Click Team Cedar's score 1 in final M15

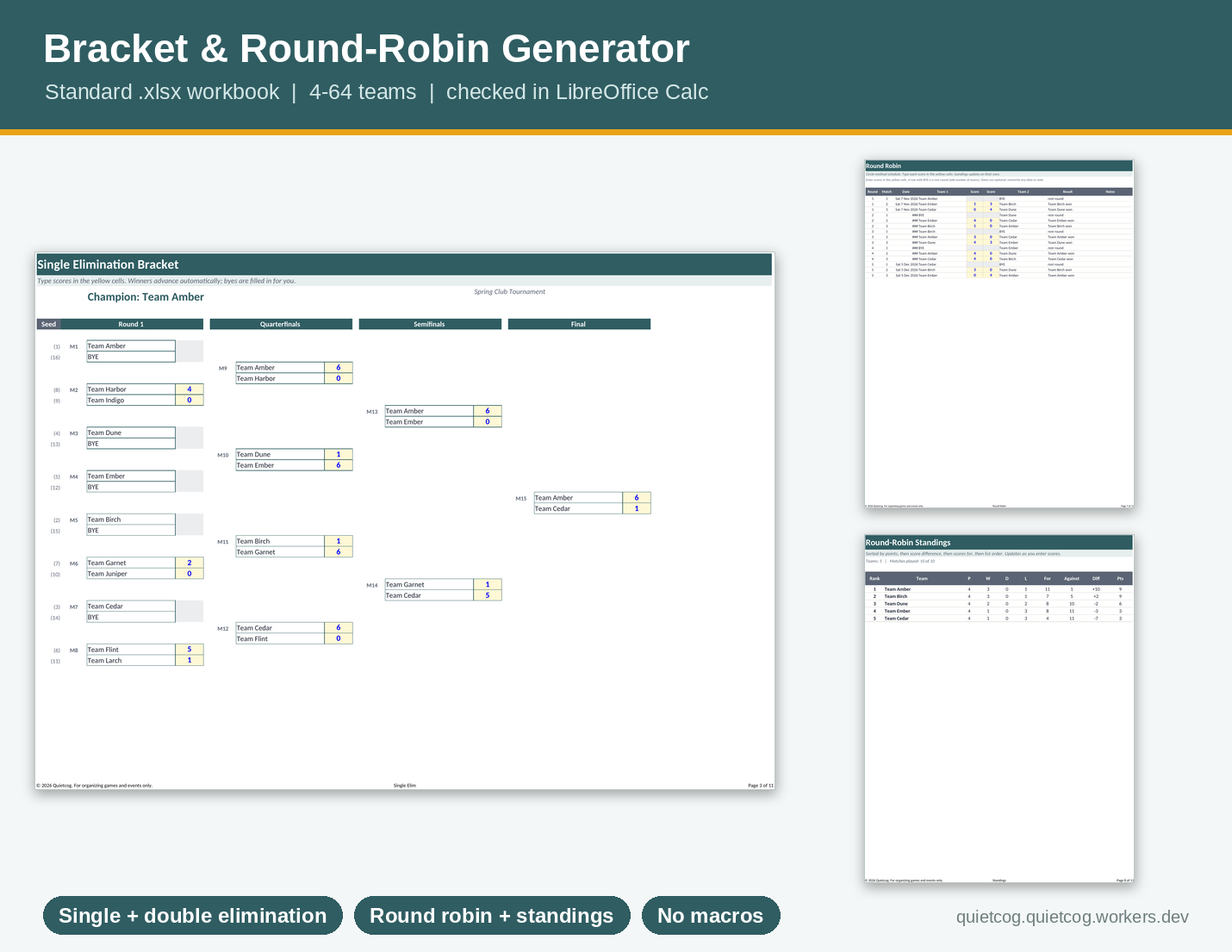click(637, 508)
